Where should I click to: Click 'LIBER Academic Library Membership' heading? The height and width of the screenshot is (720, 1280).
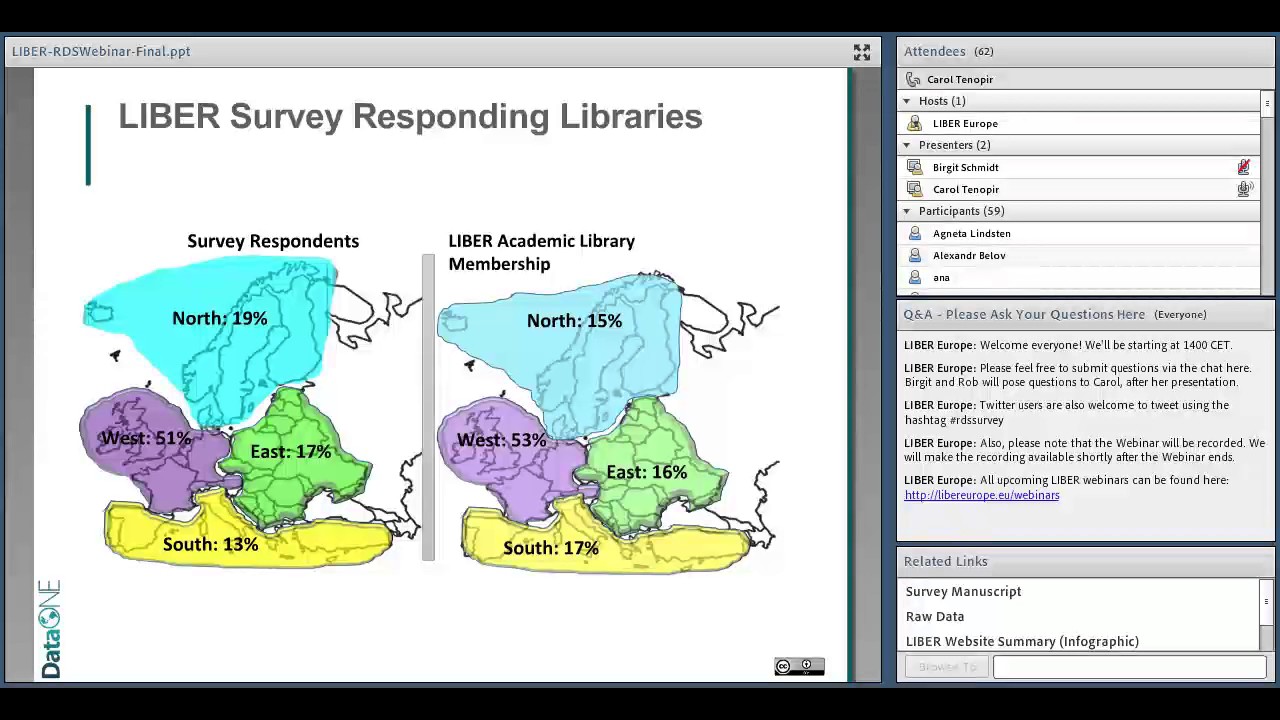541,252
